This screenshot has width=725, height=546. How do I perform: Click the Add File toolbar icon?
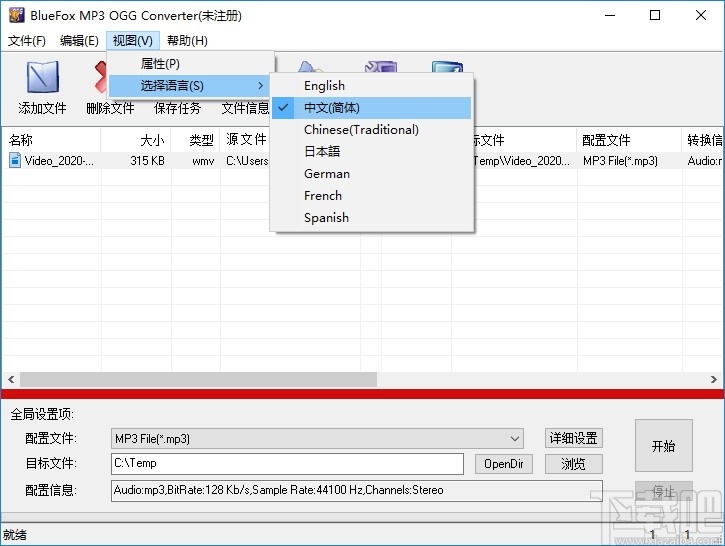[43, 77]
